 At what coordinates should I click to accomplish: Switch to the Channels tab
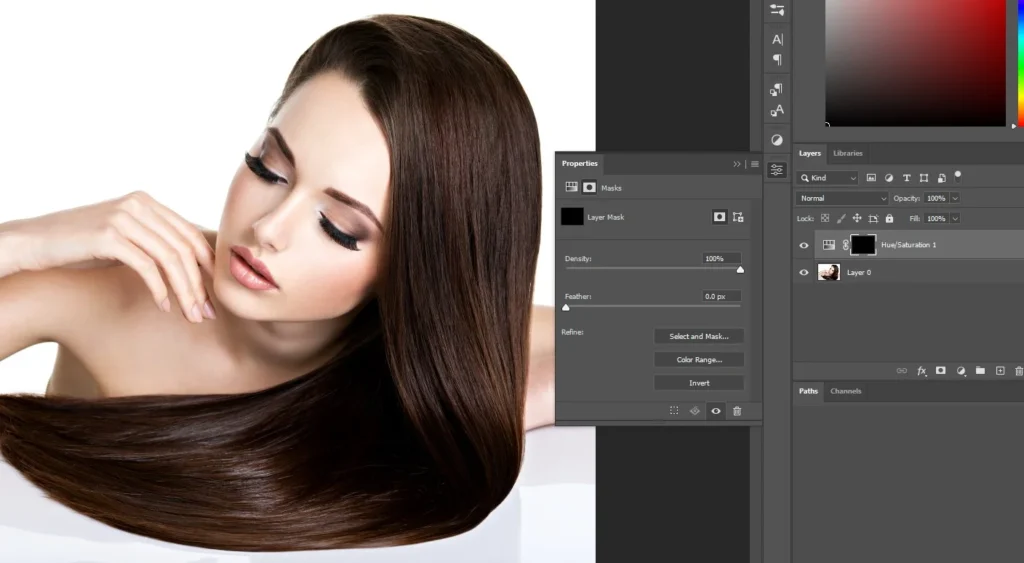[846, 391]
